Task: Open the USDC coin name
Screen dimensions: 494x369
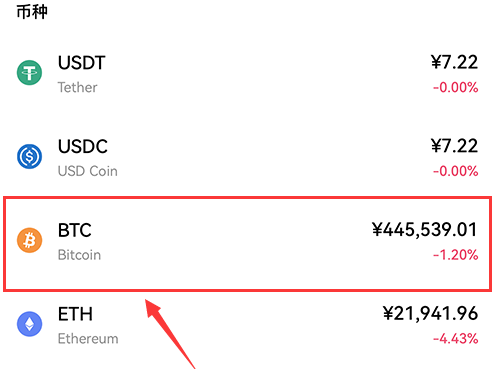Action: [83, 146]
